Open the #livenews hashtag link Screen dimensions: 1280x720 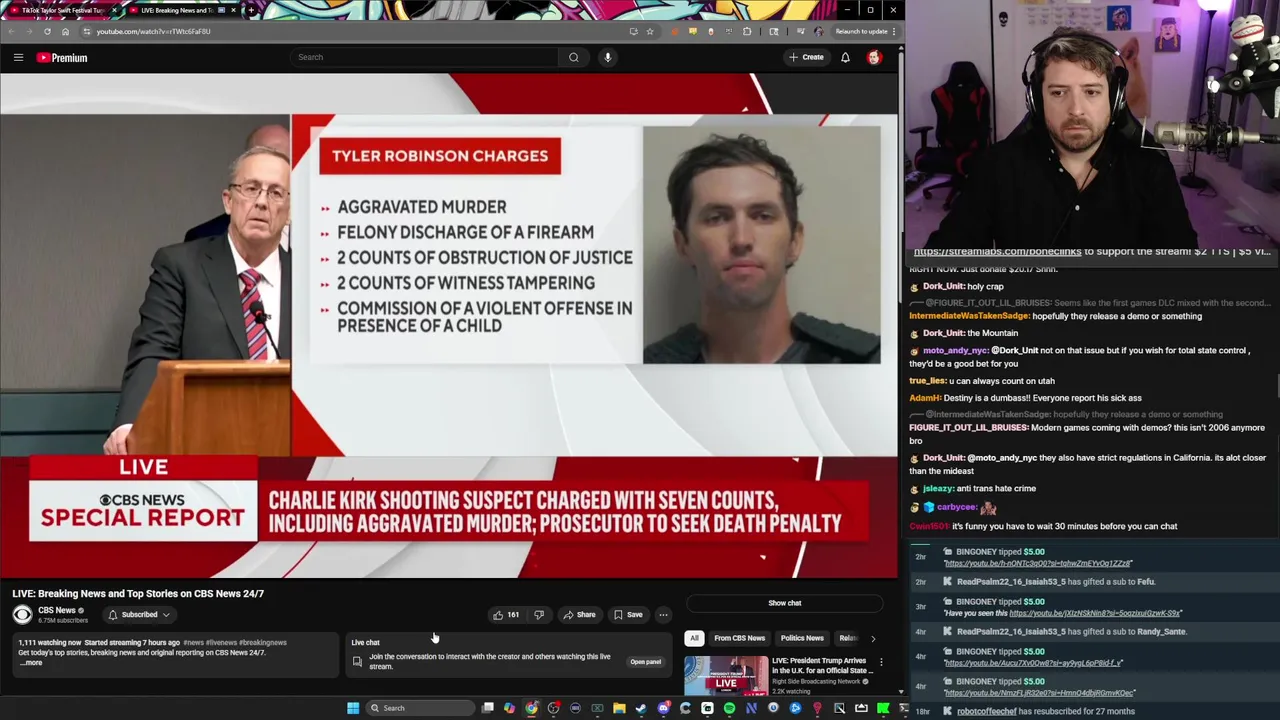click(x=221, y=643)
